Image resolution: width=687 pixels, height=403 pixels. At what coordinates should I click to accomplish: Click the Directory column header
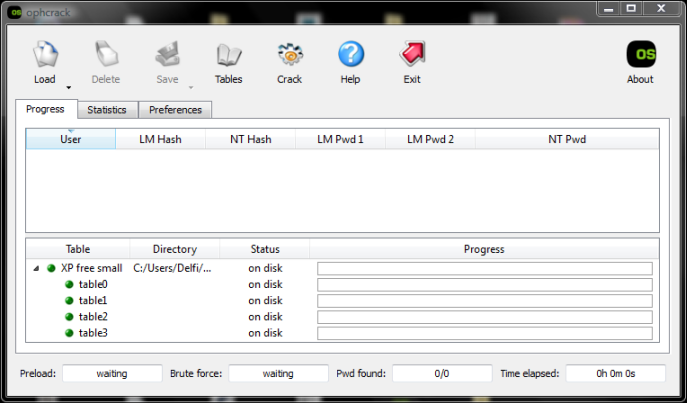(175, 249)
